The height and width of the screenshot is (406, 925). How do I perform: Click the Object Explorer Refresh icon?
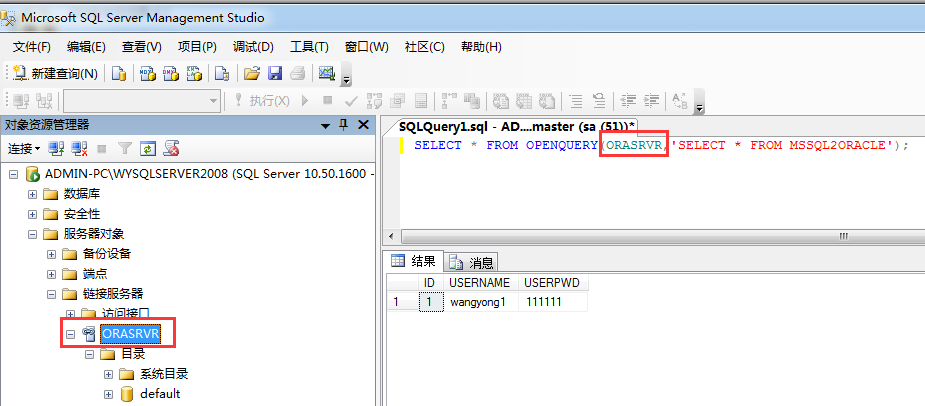click(147, 148)
